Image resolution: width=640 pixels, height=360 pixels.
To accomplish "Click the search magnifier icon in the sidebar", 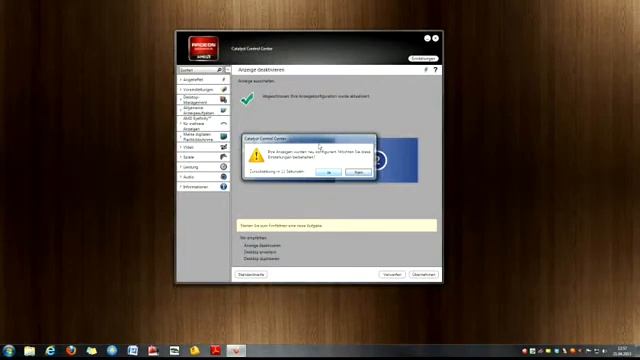I will point(219,70).
